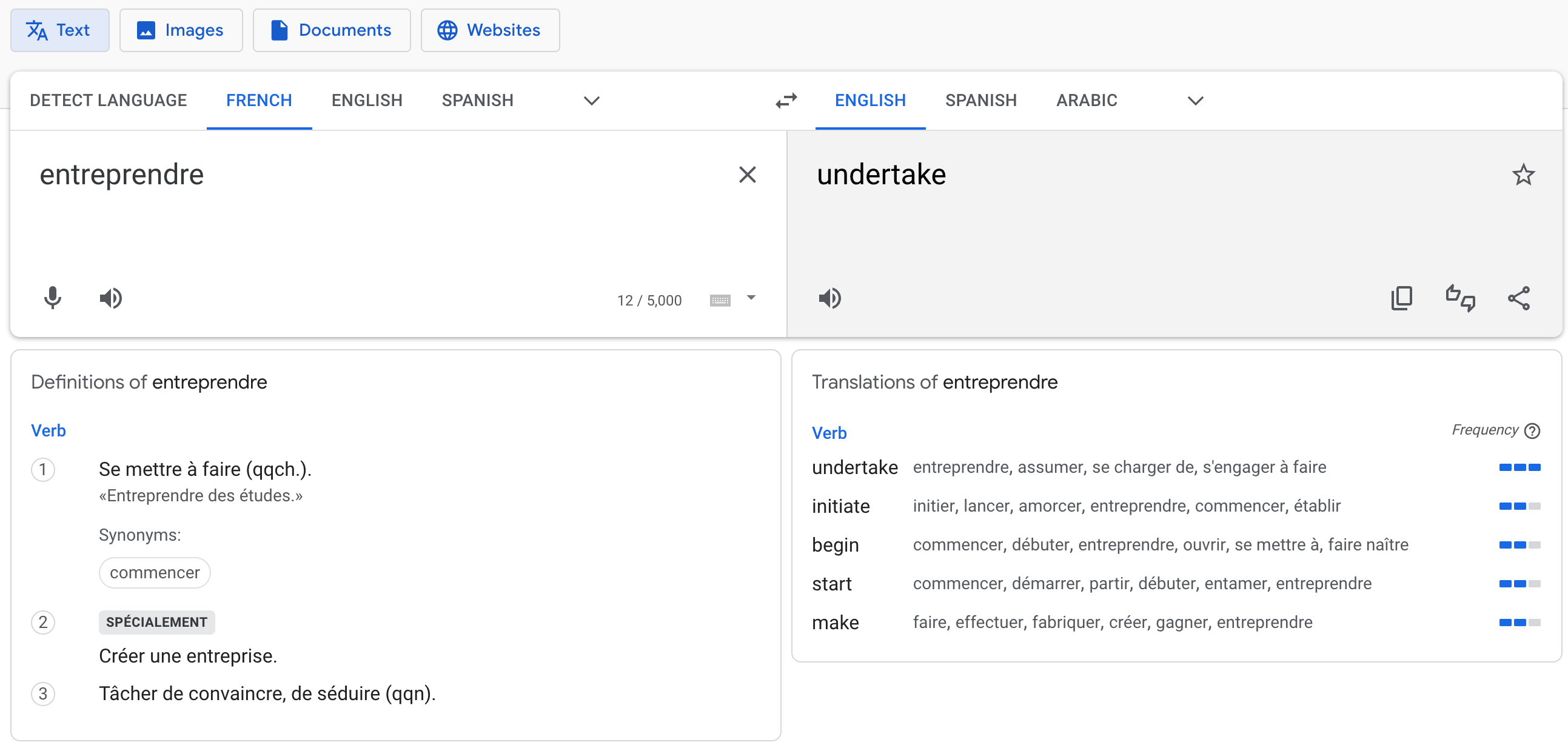
Task: Open input tools keyboard dropdown arrow
Action: (x=751, y=298)
